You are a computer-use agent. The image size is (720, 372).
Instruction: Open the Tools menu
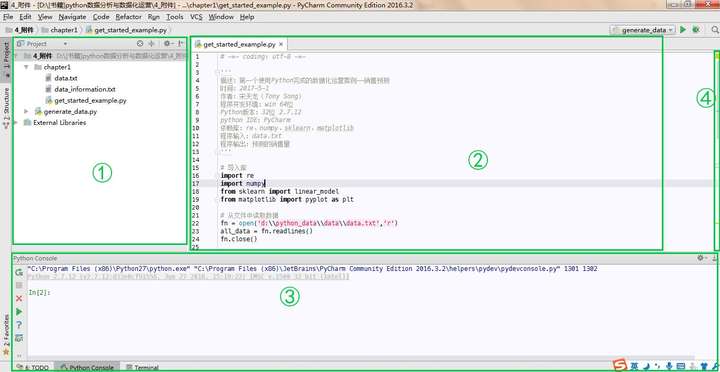tap(174, 17)
